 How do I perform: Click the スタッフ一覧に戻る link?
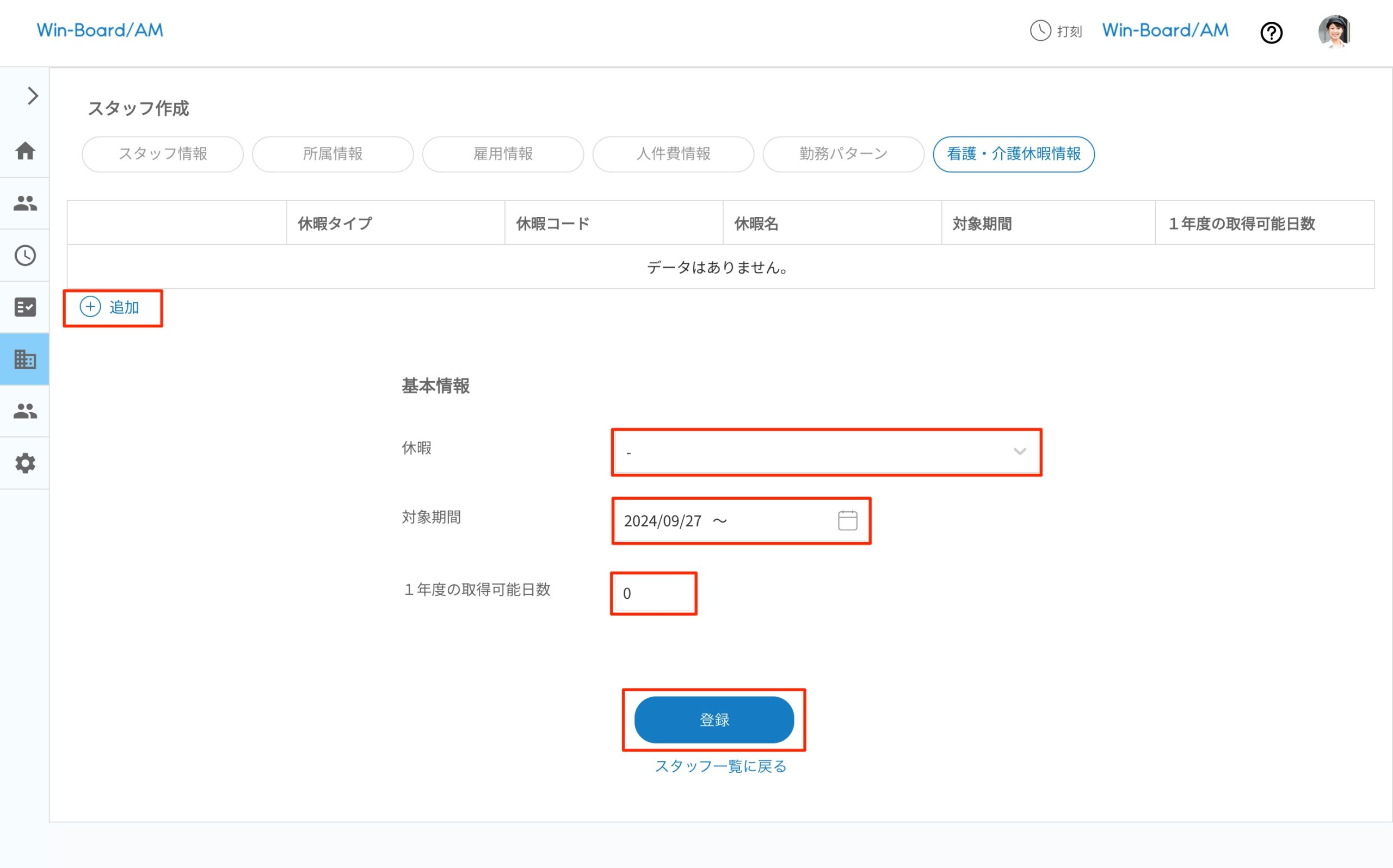721,766
